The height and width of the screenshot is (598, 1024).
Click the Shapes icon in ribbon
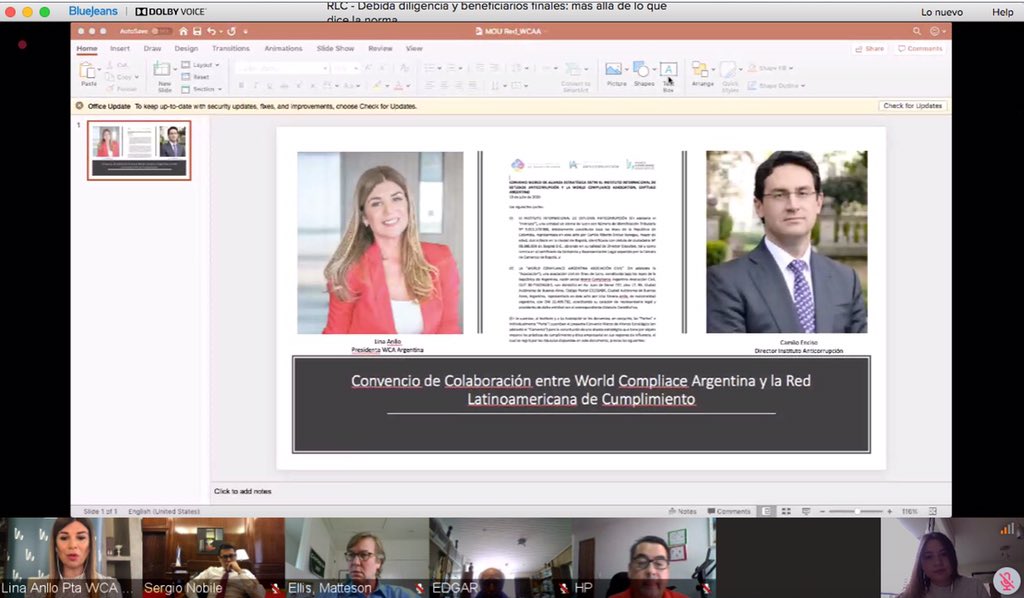click(x=641, y=69)
